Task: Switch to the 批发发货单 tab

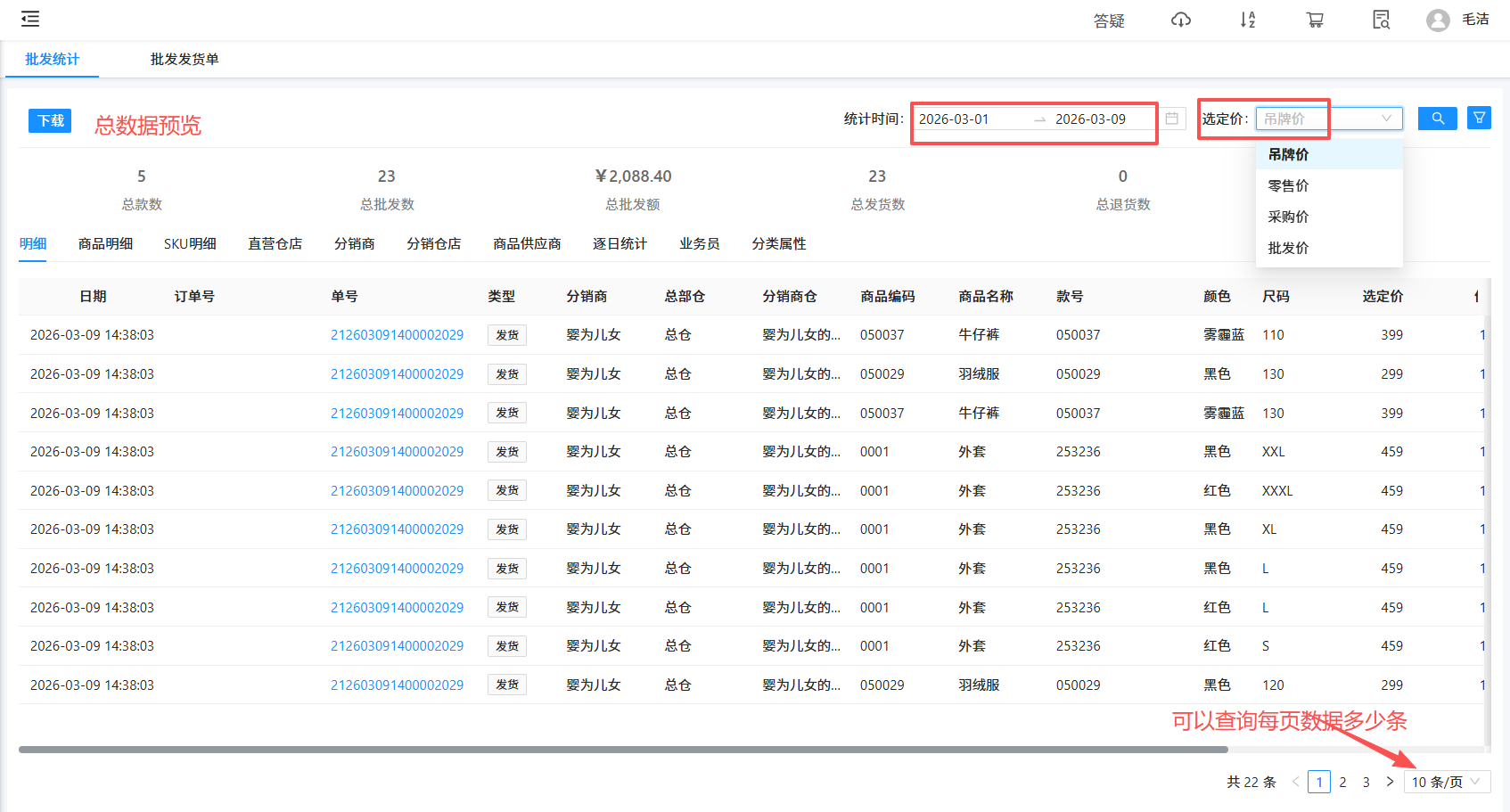Action: click(185, 59)
